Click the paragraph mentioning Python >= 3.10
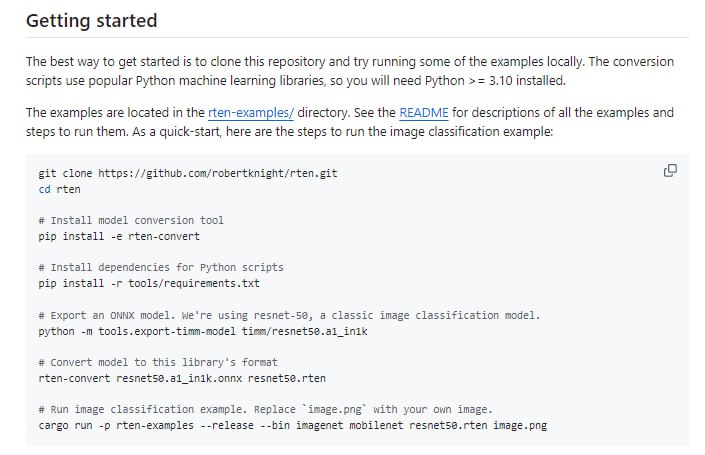The width and height of the screenshot is (705, 455). point(350,69)
